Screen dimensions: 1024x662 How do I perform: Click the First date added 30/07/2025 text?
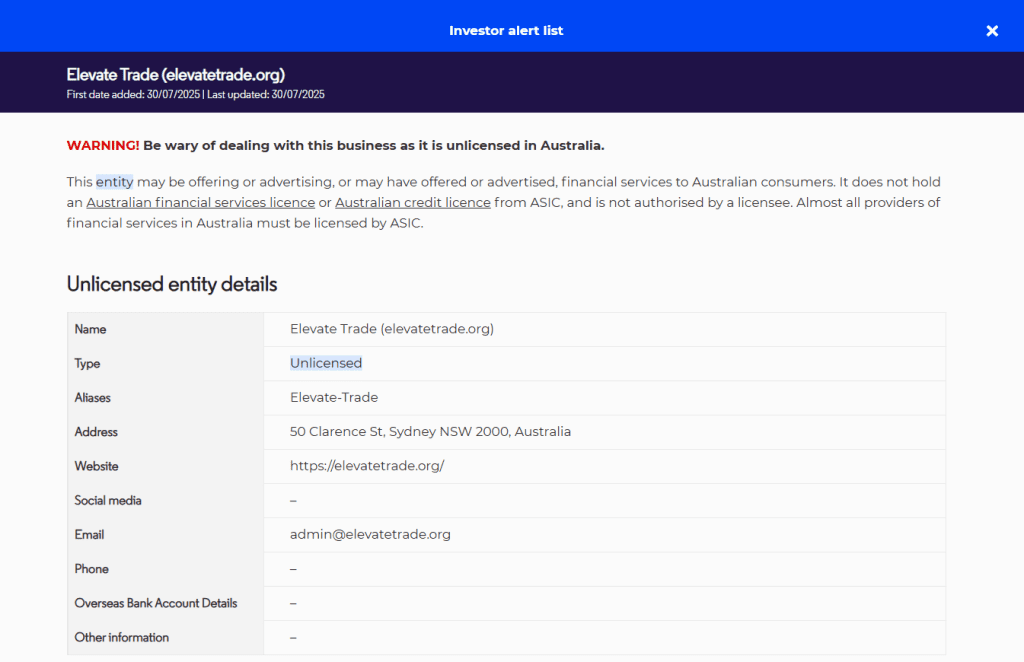[133, 95]
